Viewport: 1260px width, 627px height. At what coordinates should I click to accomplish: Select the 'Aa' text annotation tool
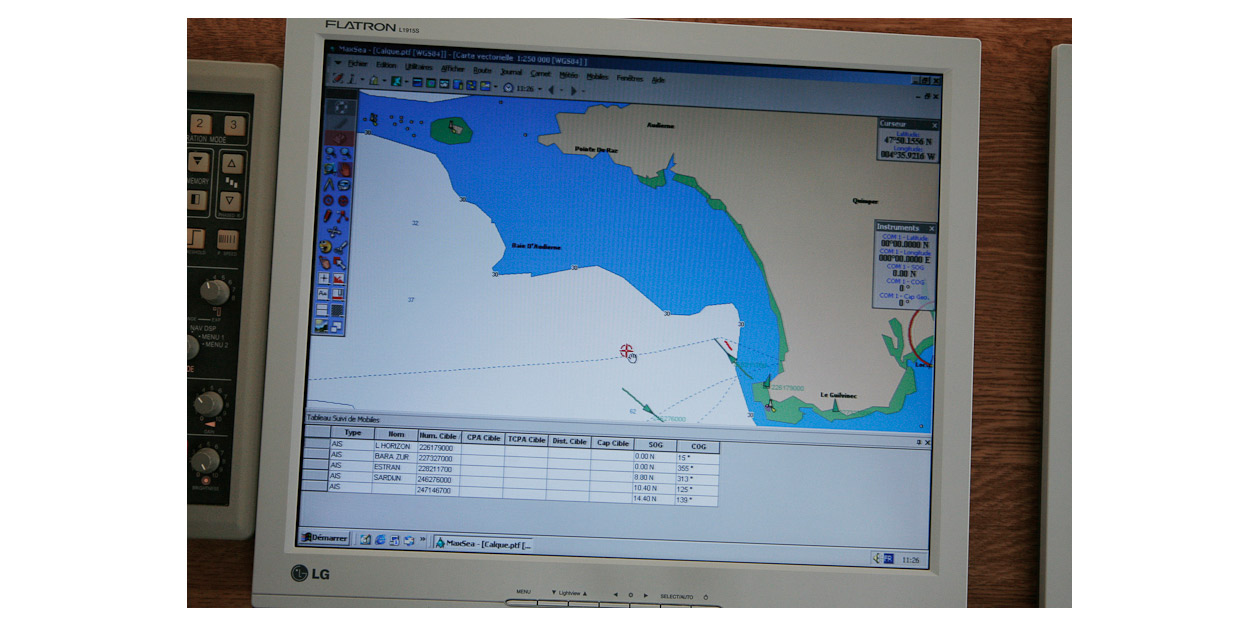(x=324, y=294)
